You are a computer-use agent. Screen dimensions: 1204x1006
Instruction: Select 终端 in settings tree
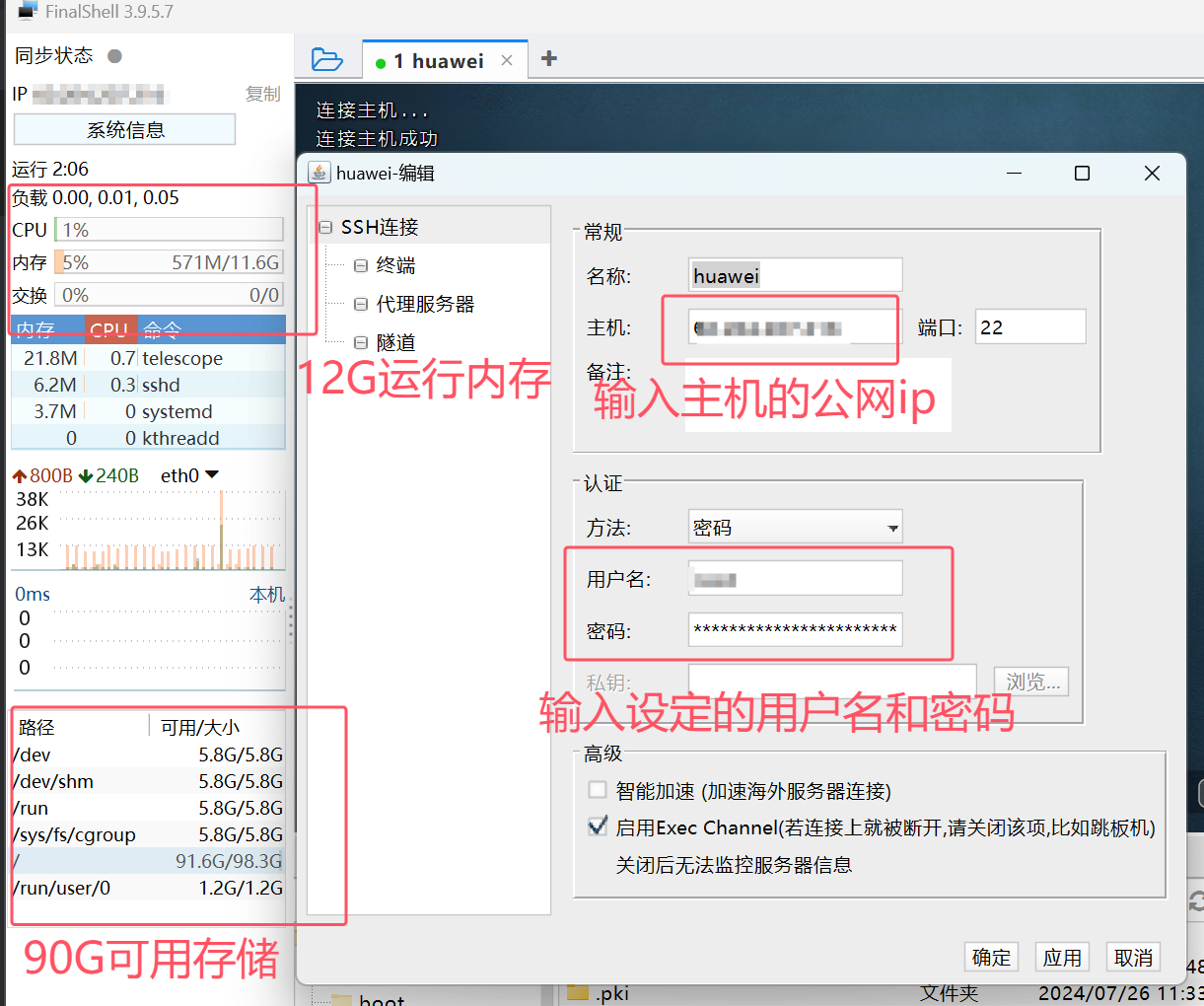tap(395, 265)
